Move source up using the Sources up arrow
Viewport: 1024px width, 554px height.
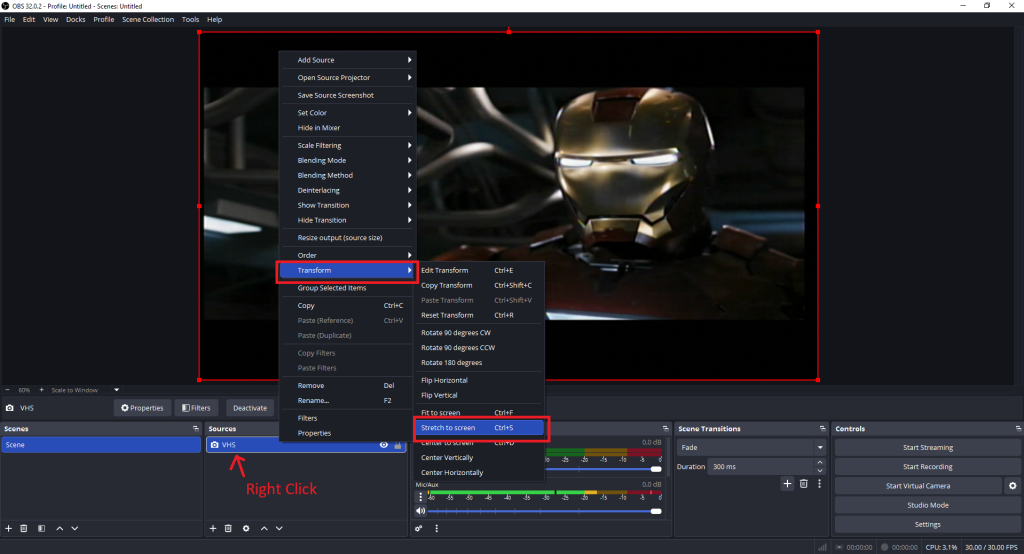pyautogui.click(x=264, y=528)
